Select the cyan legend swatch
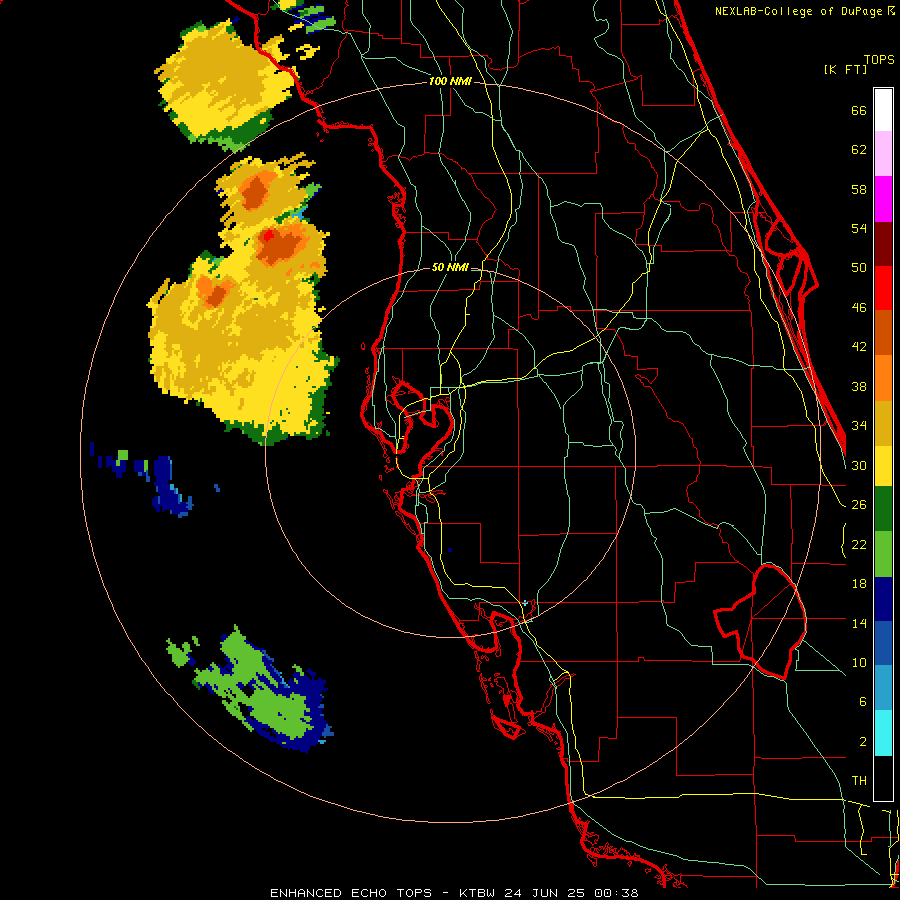900x900 pixels. [883, 733]
